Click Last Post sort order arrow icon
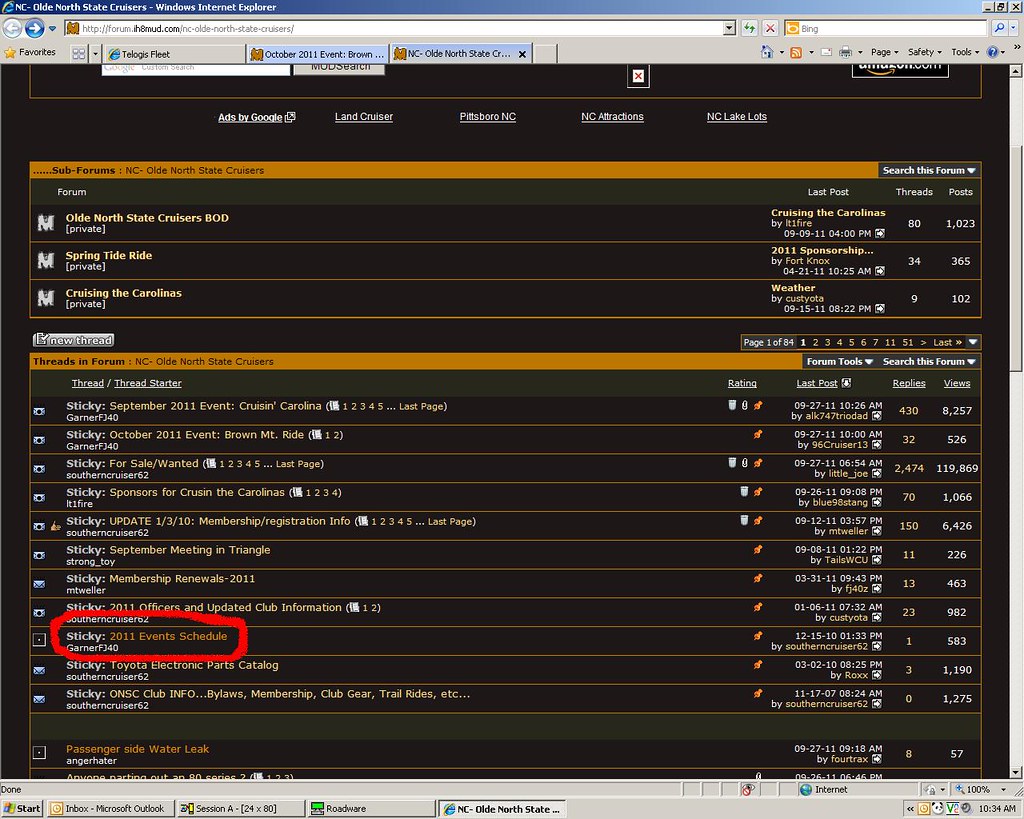The image size is (1024, 819). click(x=846, y=383)
